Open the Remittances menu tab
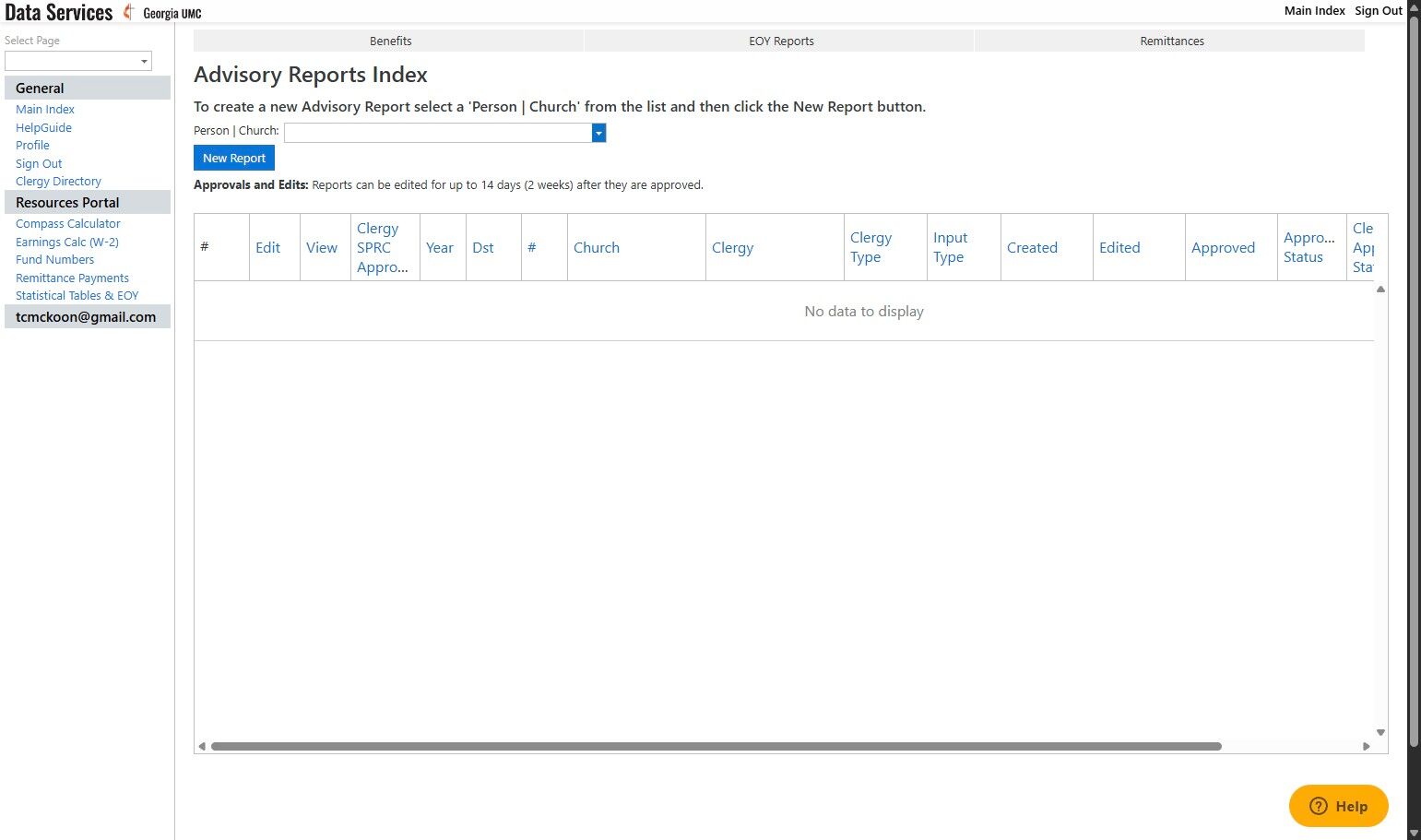 tap(1172, 41)
